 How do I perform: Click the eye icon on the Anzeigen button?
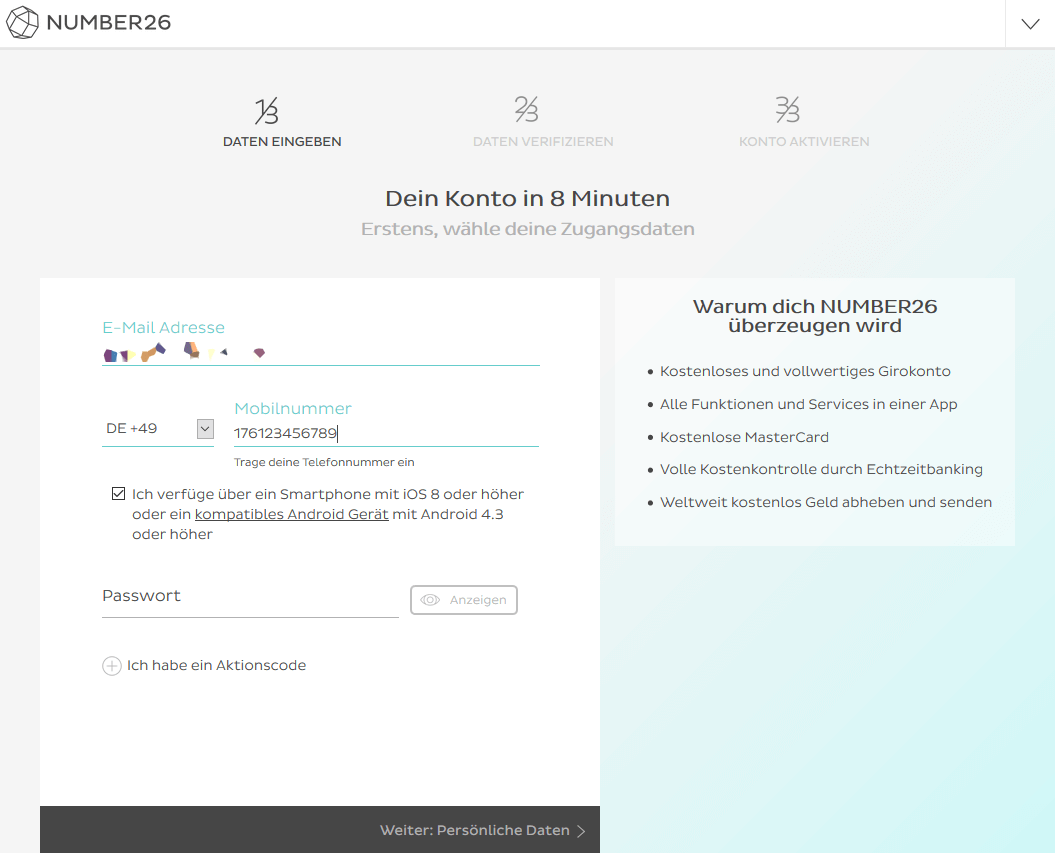click(431, 599)
